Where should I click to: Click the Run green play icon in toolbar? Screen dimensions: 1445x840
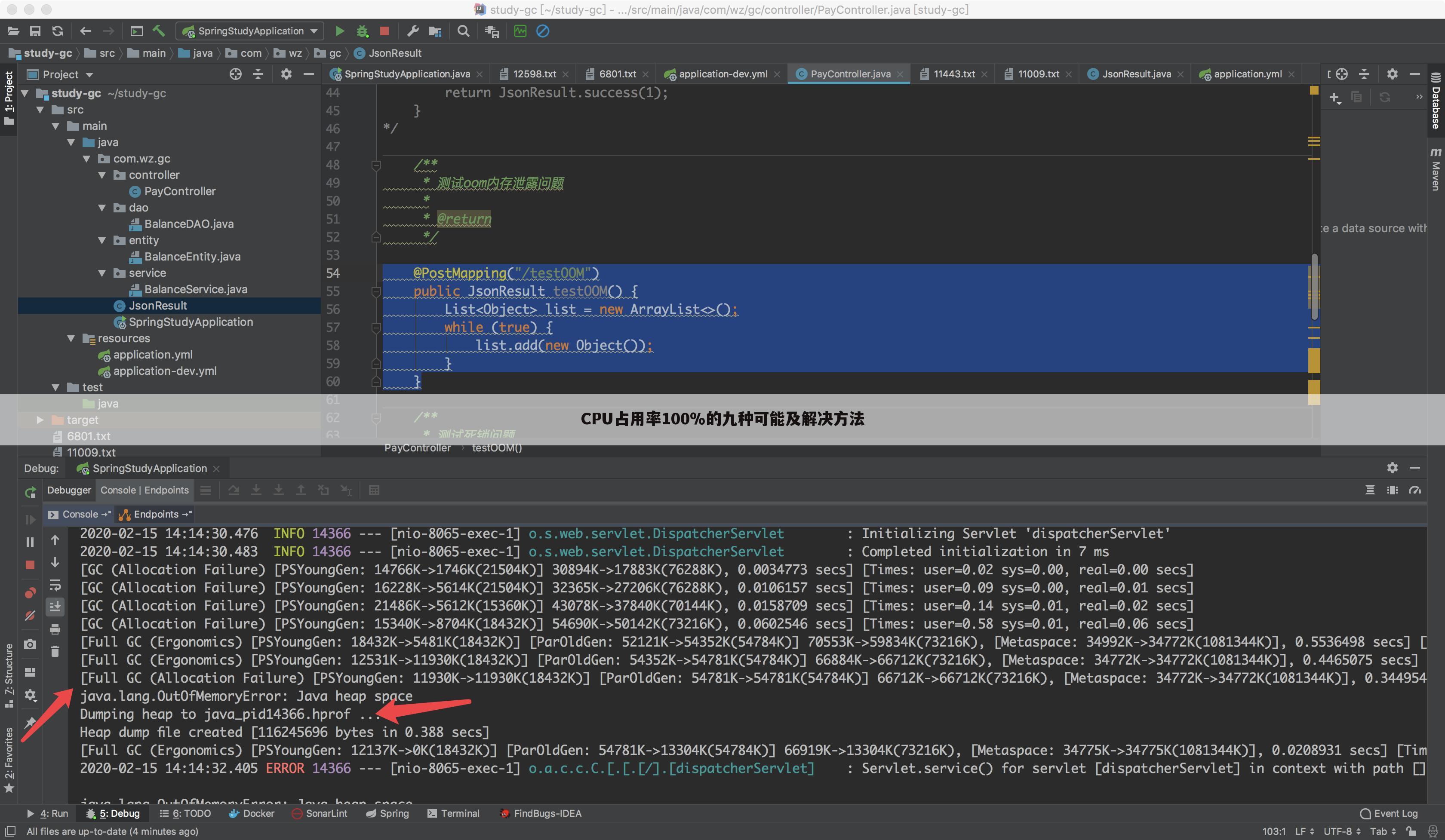(x=339, y=31)
